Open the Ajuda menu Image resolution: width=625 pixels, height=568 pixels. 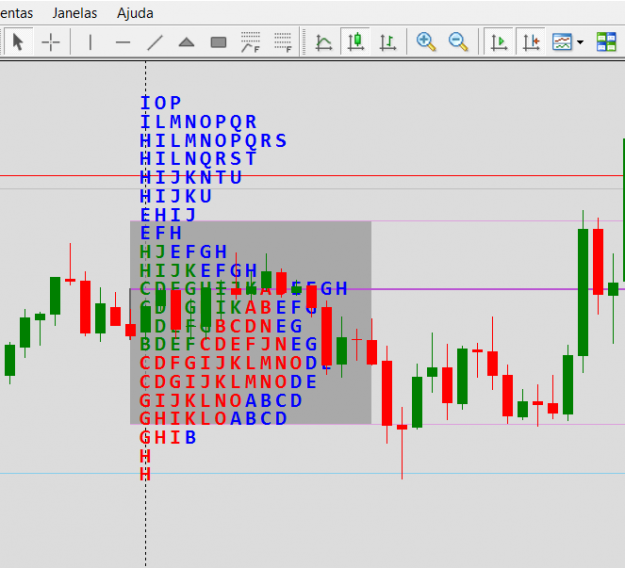135,13
